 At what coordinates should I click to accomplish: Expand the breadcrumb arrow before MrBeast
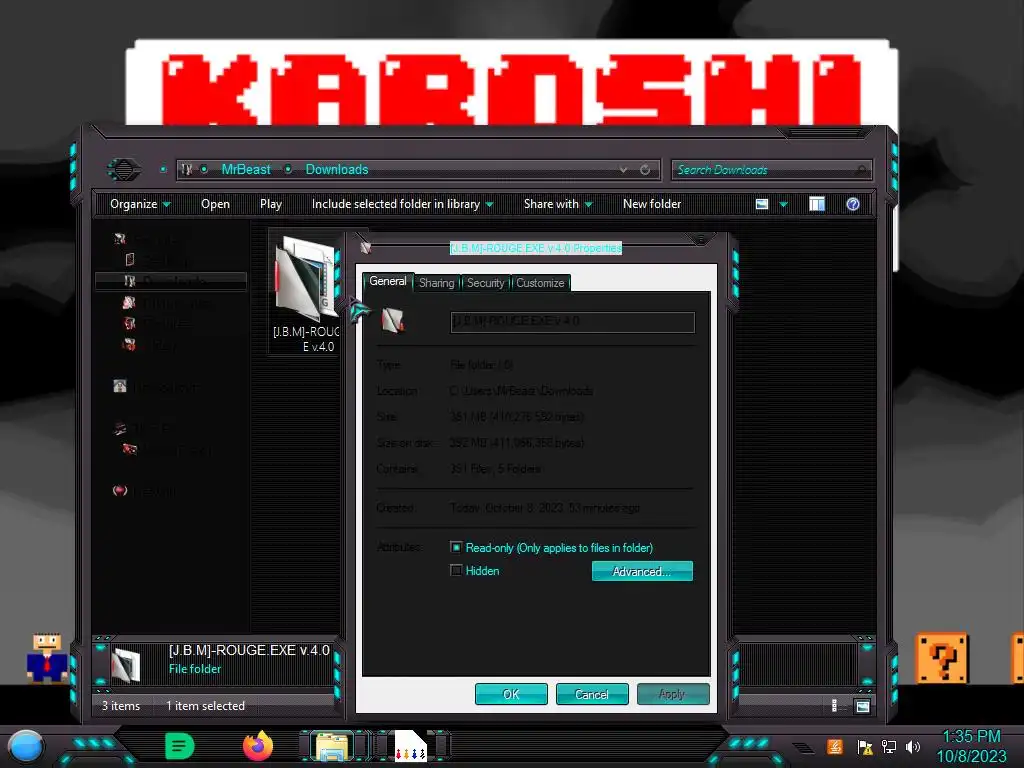pos(204,169)
